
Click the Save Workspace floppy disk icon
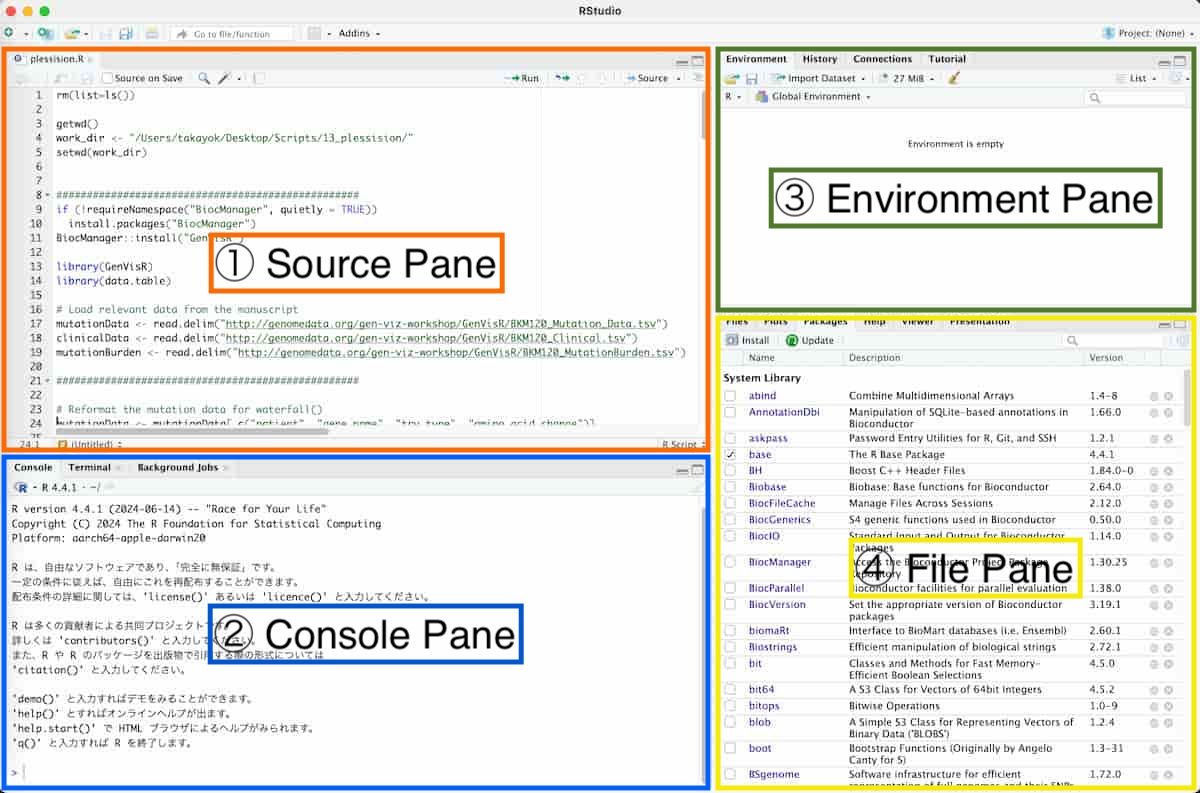coord(751,78)
